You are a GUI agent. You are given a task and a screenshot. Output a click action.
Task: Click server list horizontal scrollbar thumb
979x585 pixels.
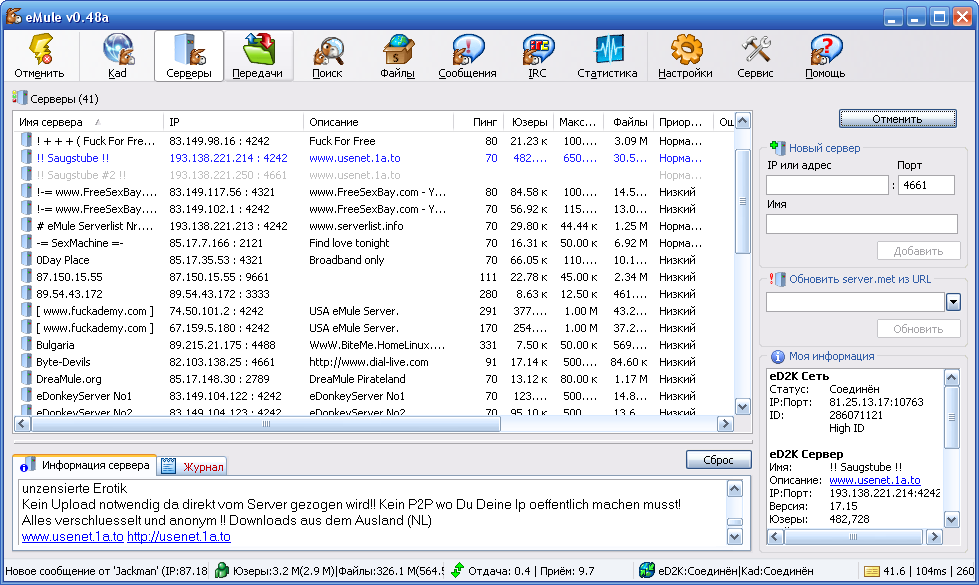(266, 424)
